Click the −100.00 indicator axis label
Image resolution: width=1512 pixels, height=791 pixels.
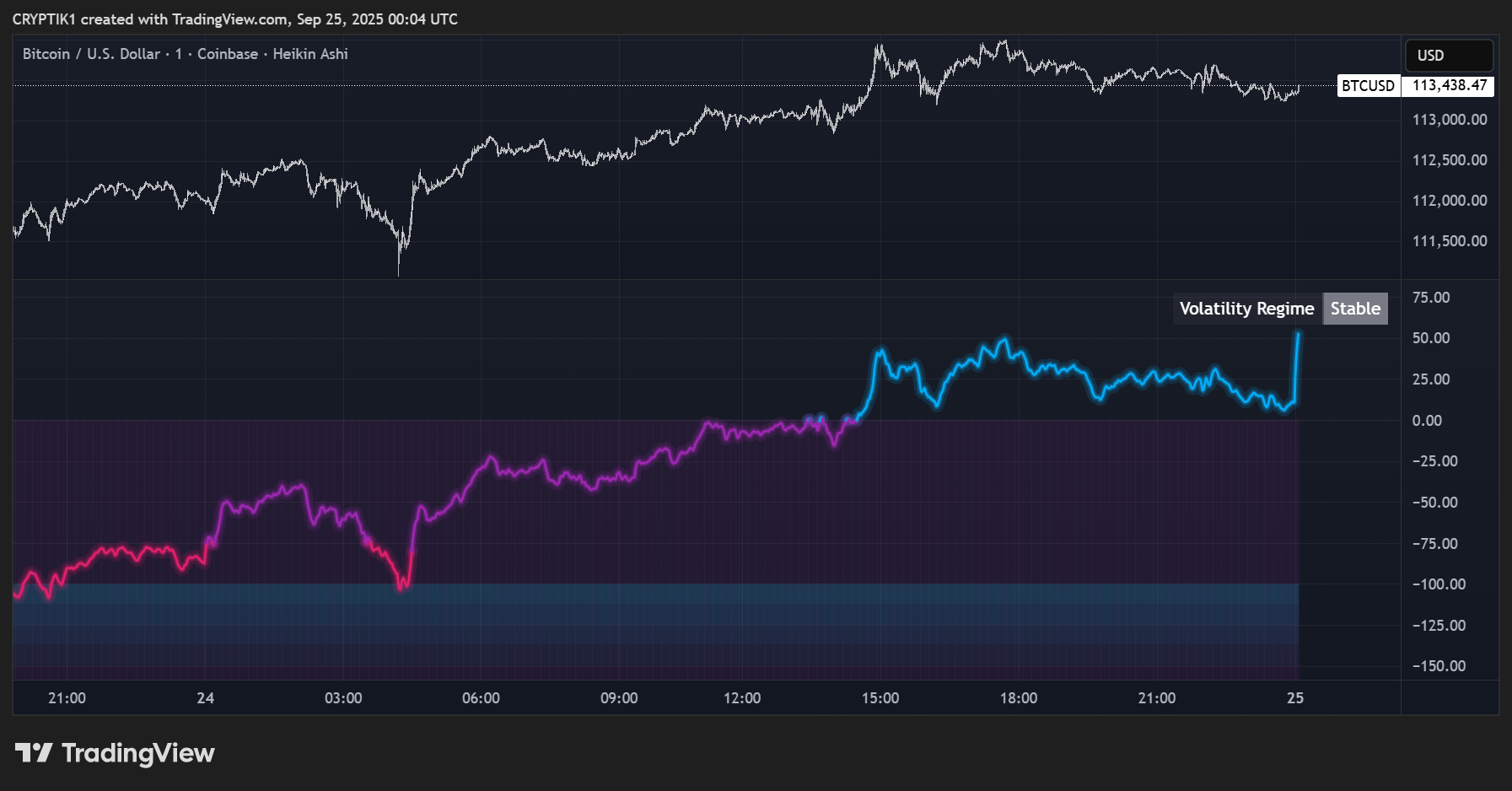pyautogui.click(x=1439, y=584)
